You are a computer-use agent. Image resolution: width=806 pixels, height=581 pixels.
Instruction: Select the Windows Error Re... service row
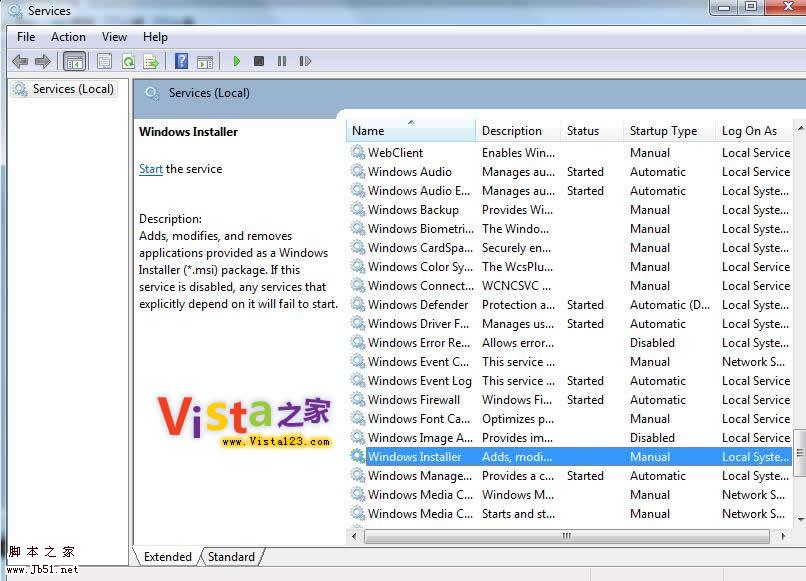[x=570, y=342]
